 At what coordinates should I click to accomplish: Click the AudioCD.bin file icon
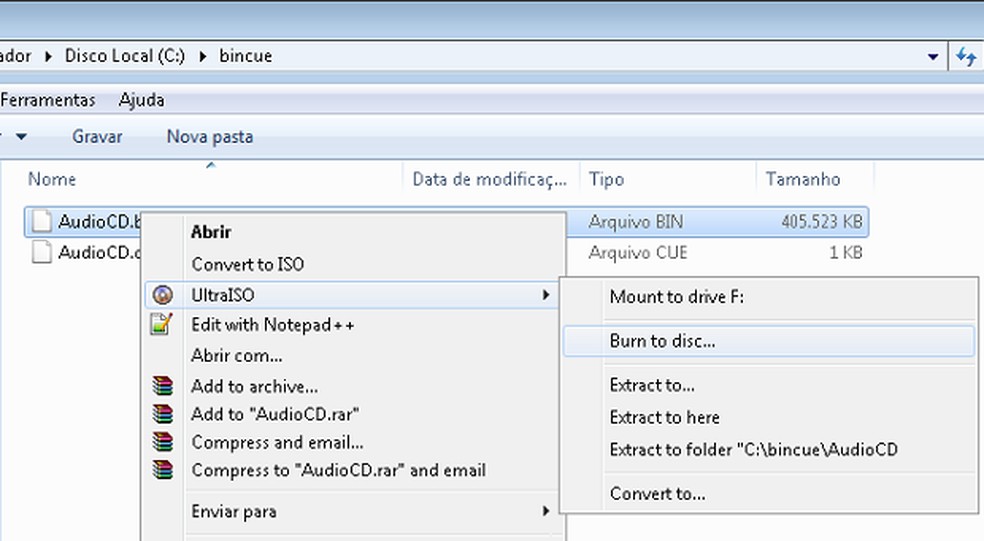[41, 221]
